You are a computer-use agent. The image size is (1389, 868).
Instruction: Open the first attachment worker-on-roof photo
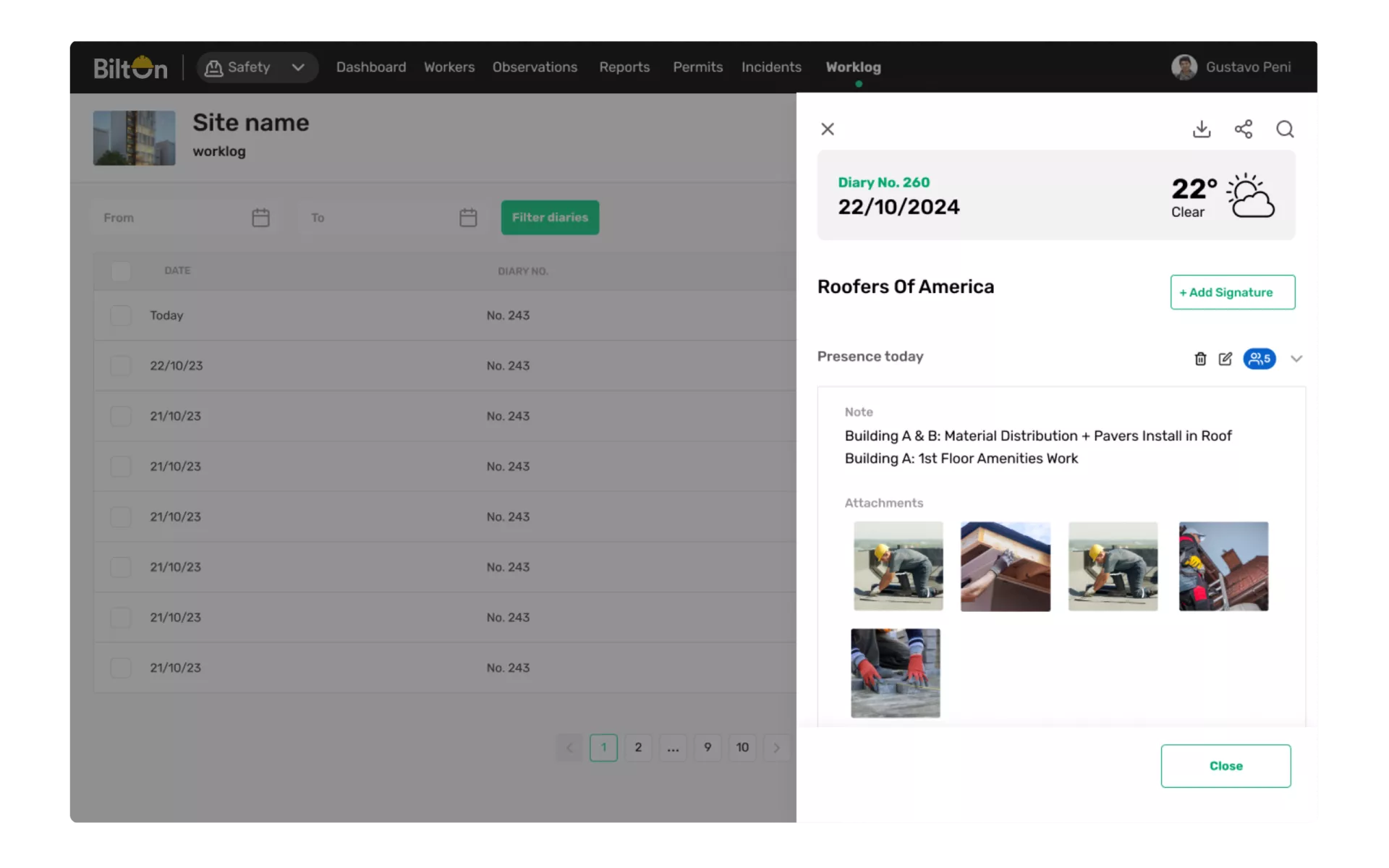(x=898, y=566)
